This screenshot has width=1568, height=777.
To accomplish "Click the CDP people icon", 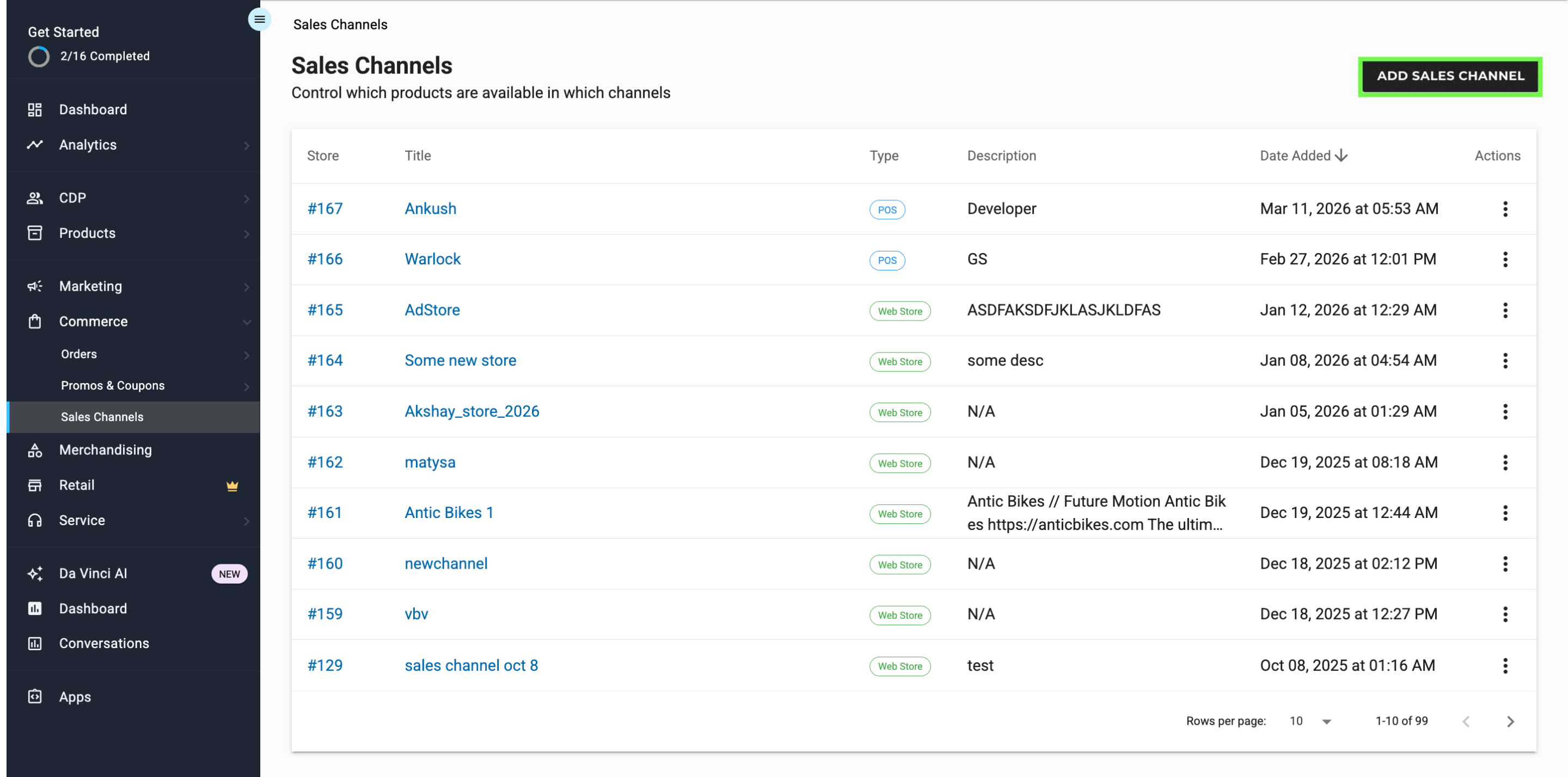I will (x=35, y=198).
